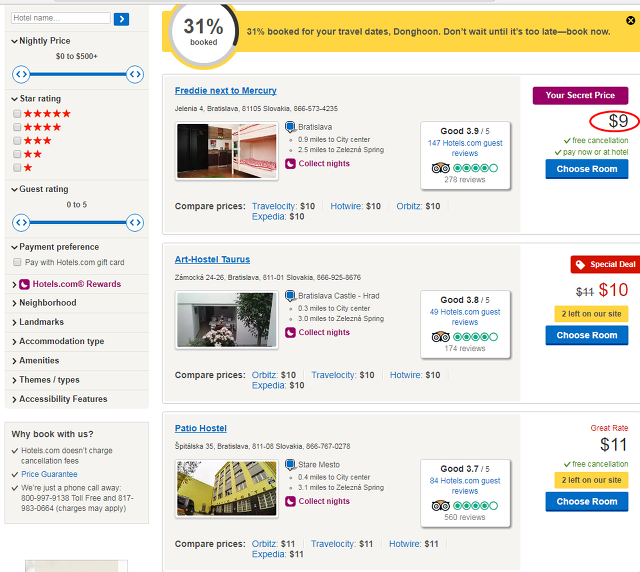Submit hotel name search arrow button
Viewport: 640px width, 572px height.
tap(121, 19)
